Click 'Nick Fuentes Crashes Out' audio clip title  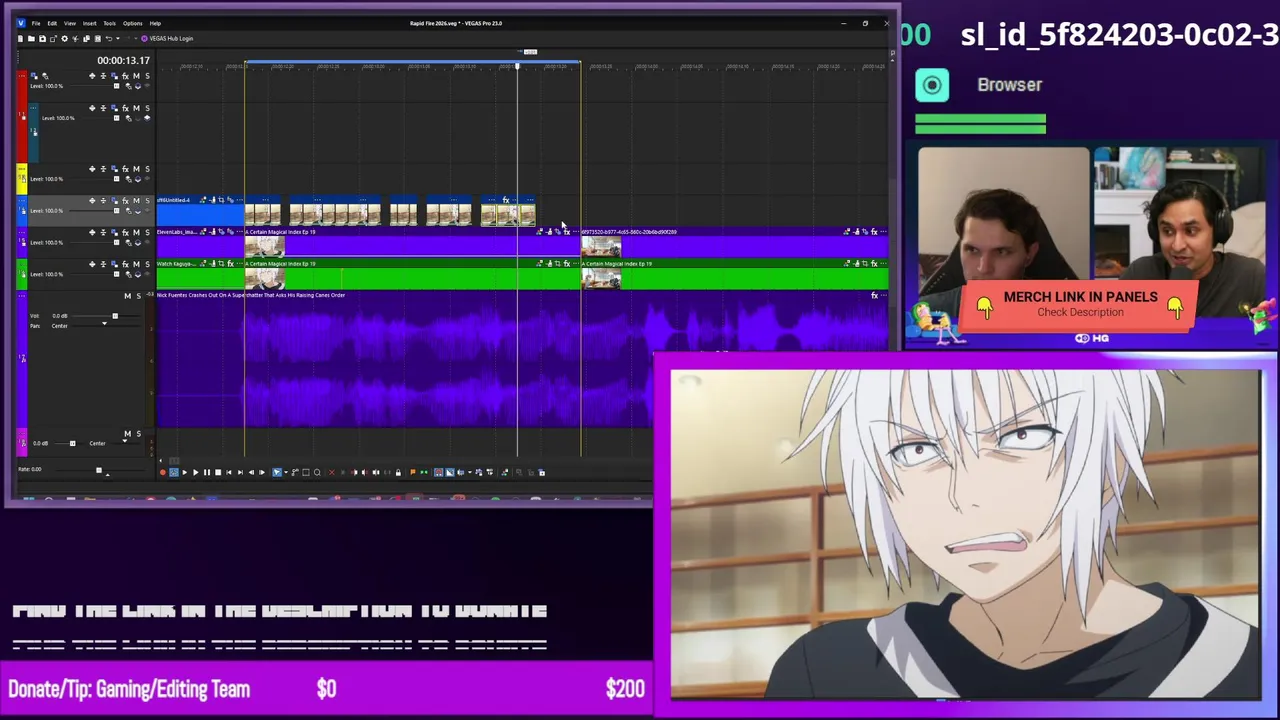click(252, 295)
